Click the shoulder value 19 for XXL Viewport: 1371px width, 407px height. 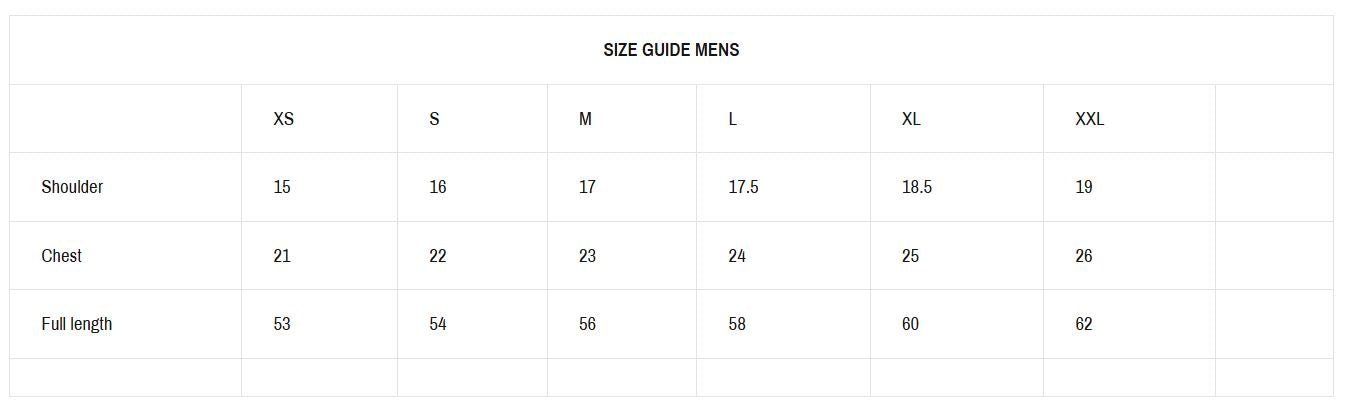point(1083,187)
